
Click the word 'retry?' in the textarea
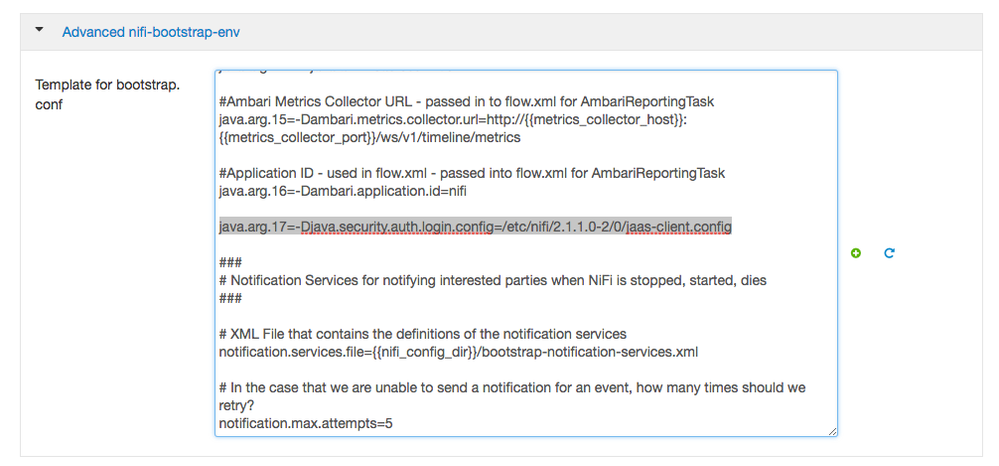pyautogui.click(x=237, y=405)
